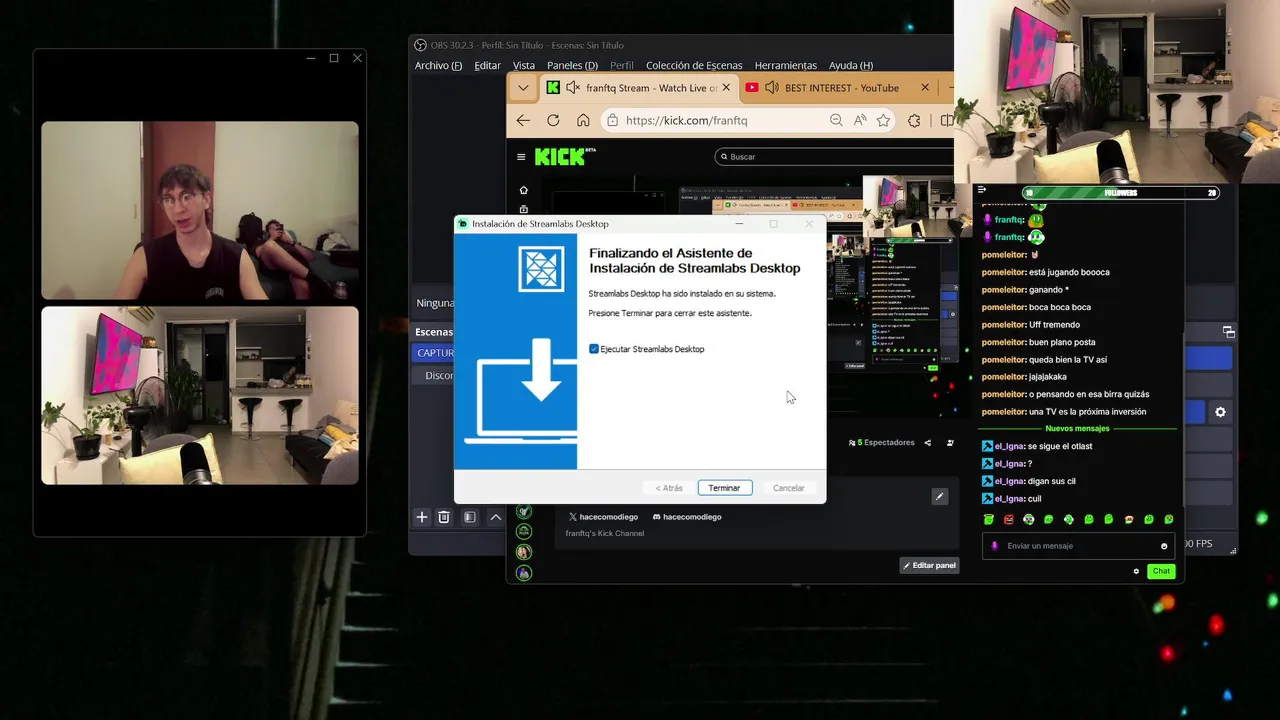
Task: Open Herramientas menu in OBS
Action: click(785, 66)
